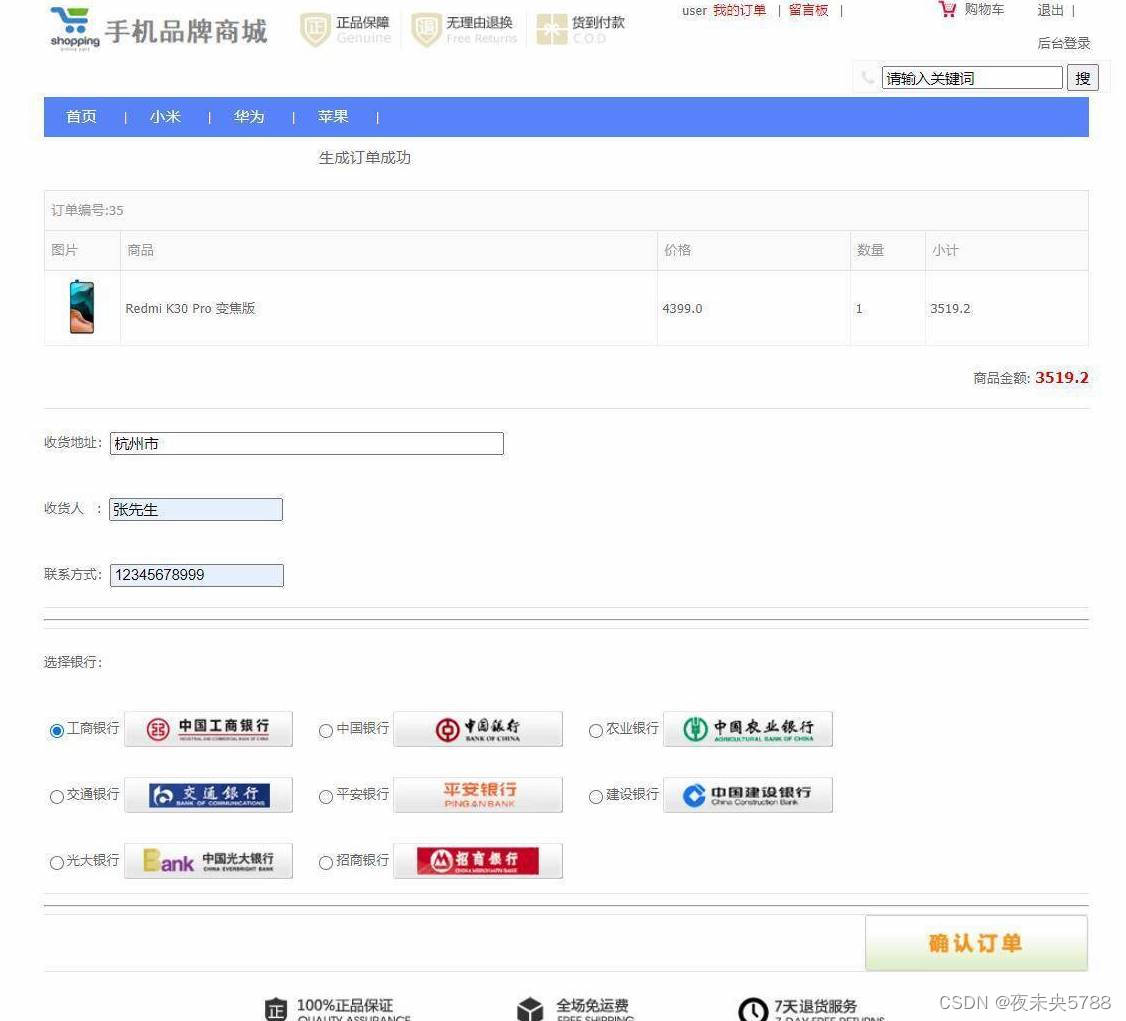1126x1021 pixels.
Task: Click the Ping An Bank logo
Action: tap(478, 795)
